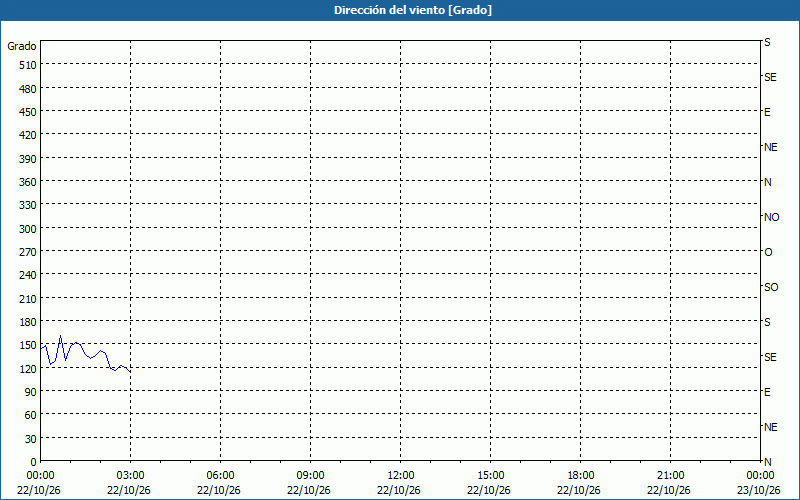Click the 60 degree axis label
The width and height of the screenshot is (800, 500).
[x=31, y=415]
